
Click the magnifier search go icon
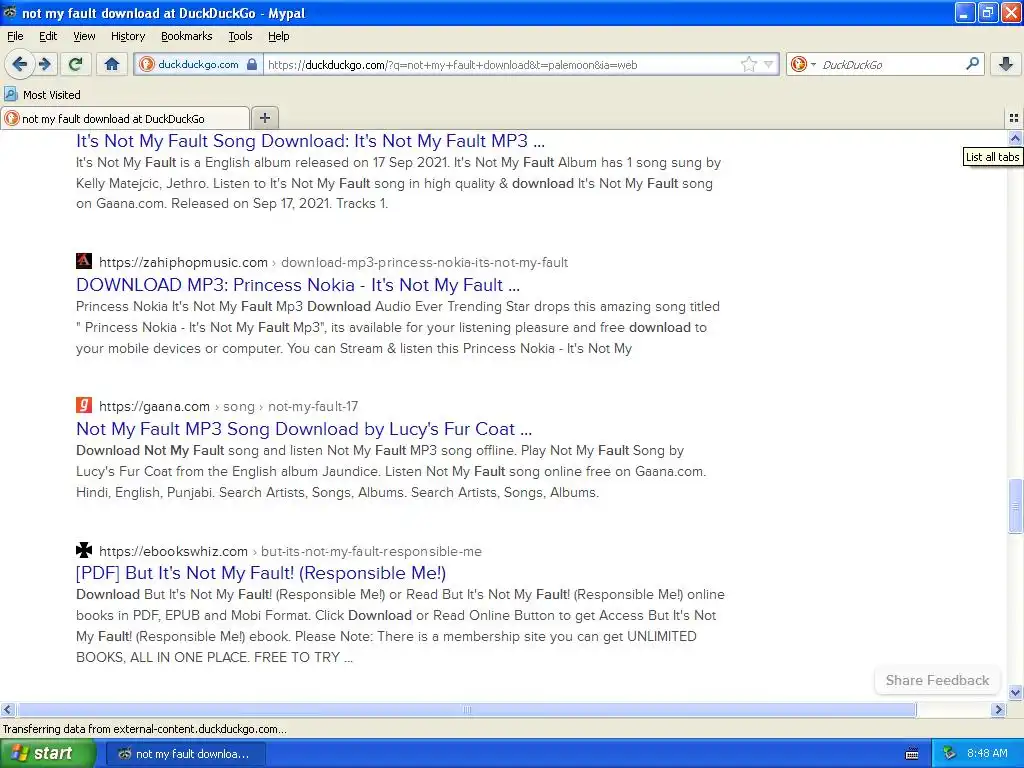pyautogui.click(x=972, y=64)
